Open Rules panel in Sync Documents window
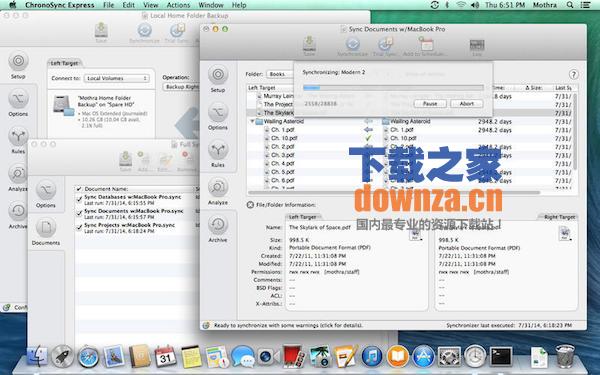Viewport: 600px width, 375px height. point(218,153)
